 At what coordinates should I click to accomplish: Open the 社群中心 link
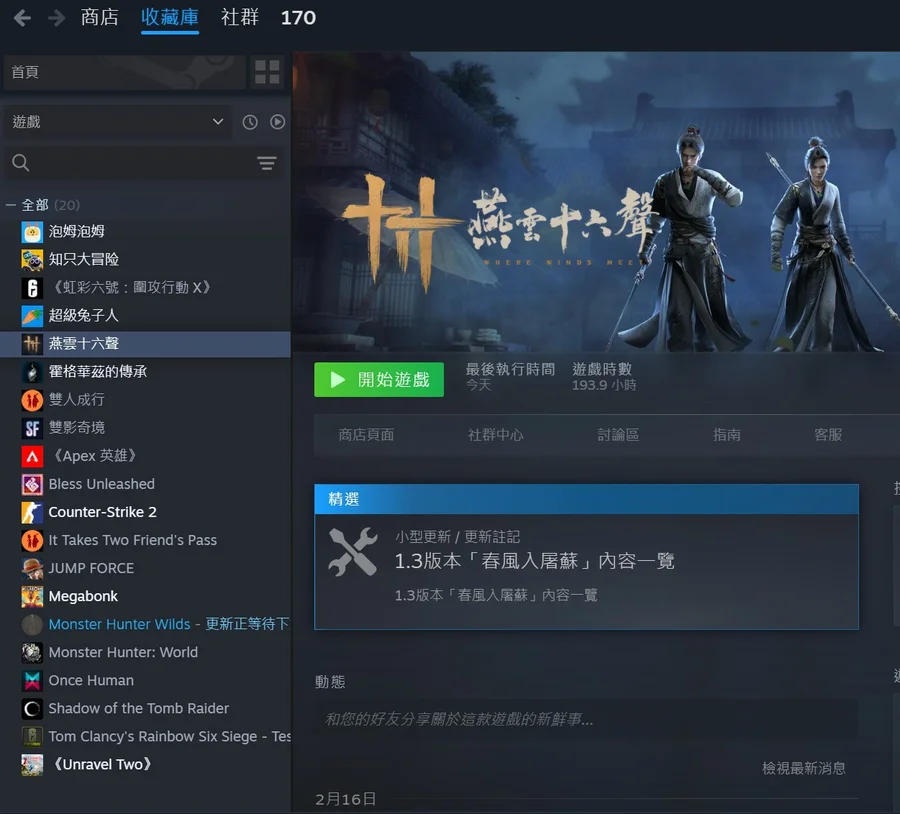[x=495, y=435]
